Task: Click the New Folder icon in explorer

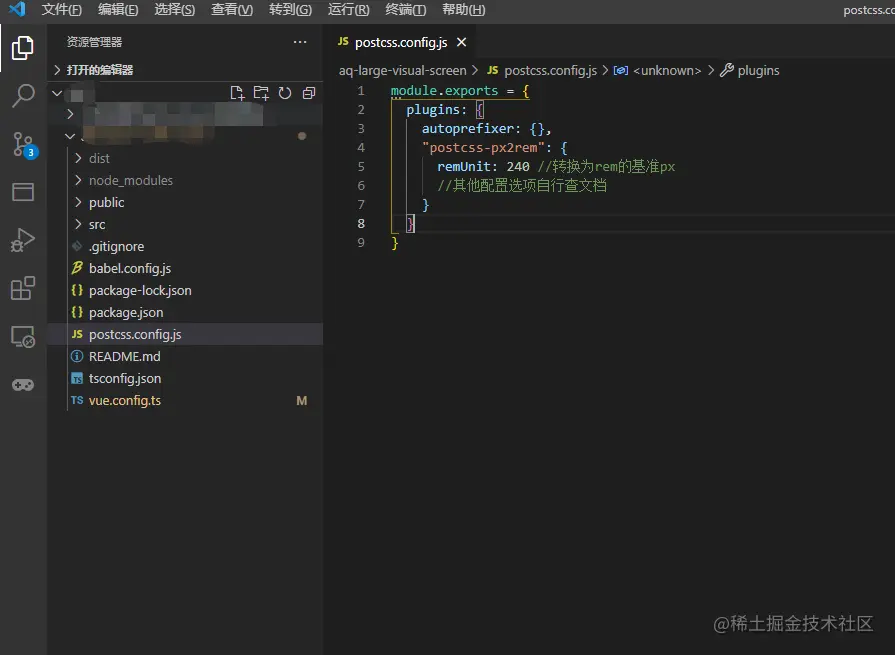Action: [x=261, y=93]
